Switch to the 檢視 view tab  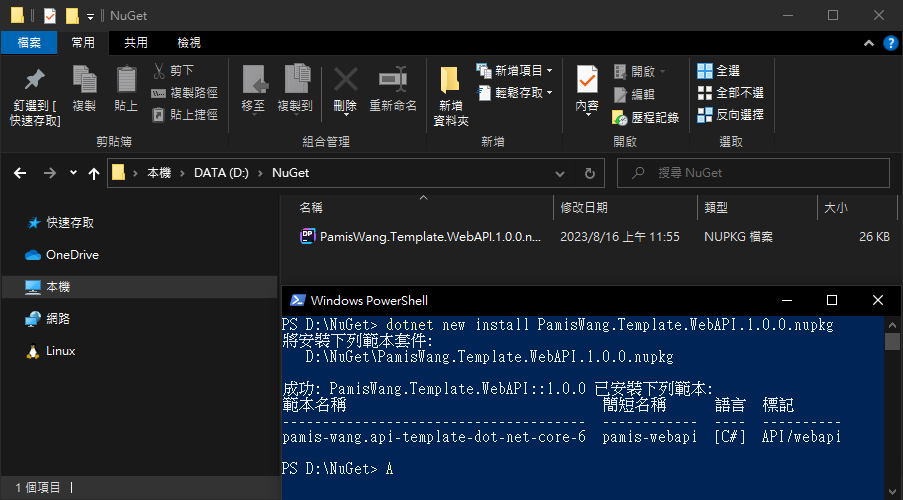coord(189,43)
